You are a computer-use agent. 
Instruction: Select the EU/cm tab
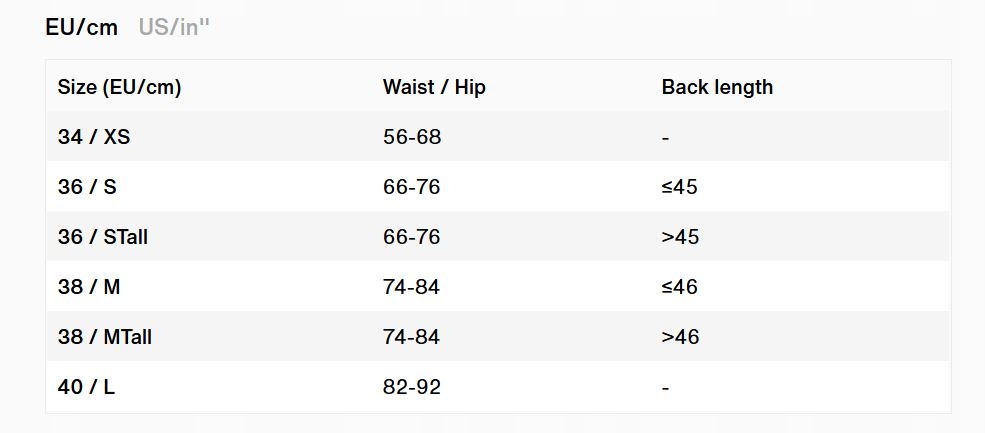tap(82, 27)
